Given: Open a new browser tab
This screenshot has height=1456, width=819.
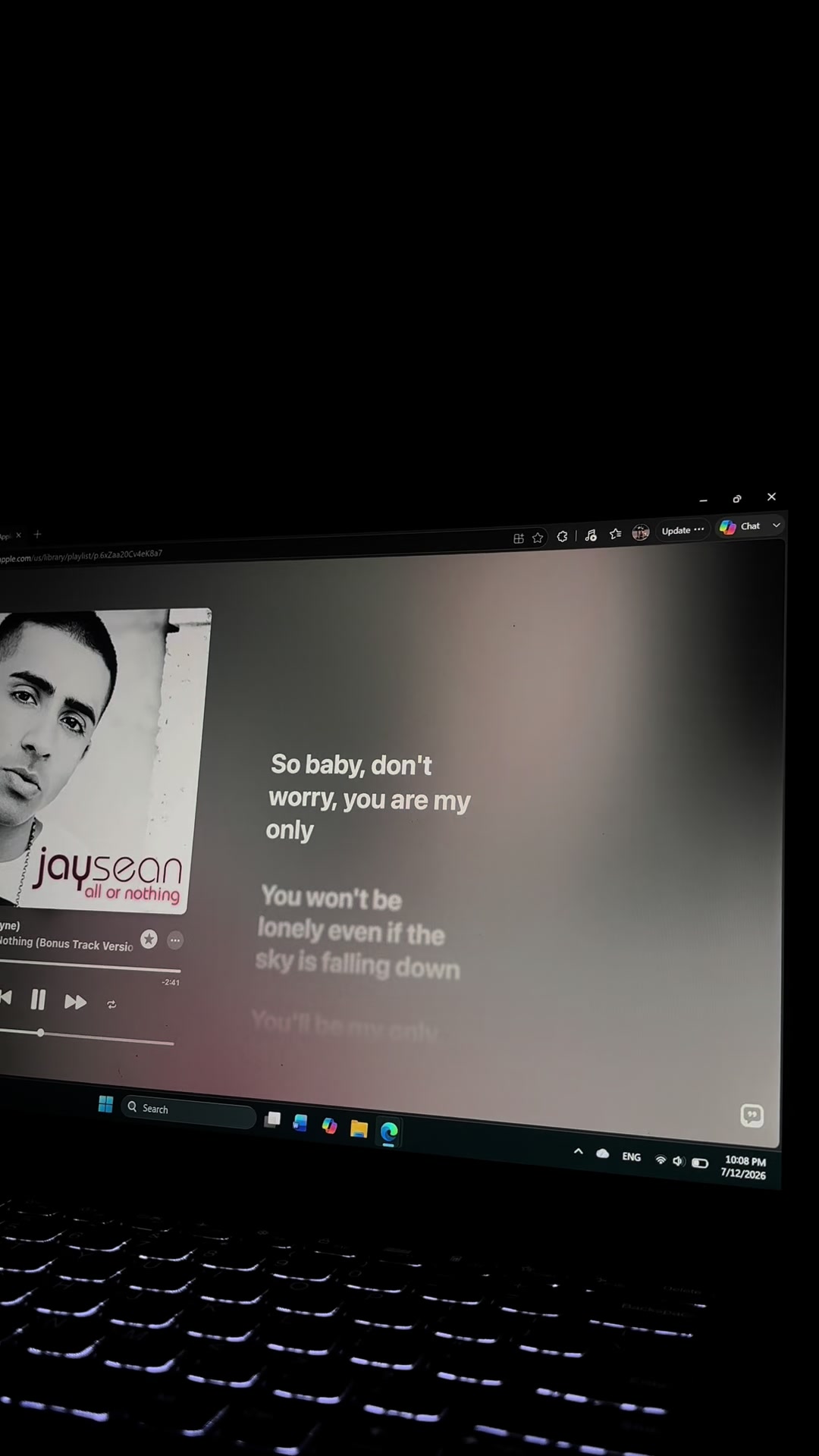Looking at the screenshot, I should point(37,534).
